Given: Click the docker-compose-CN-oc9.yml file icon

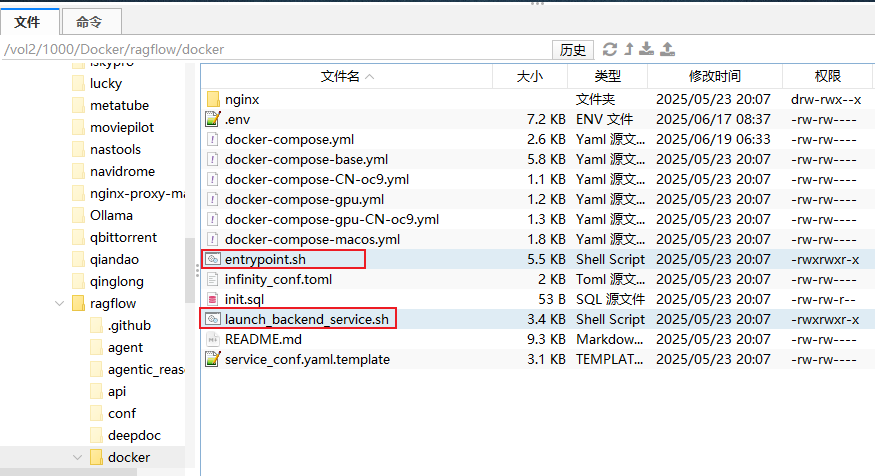Looking at the screenshot, I should (212, 179).
